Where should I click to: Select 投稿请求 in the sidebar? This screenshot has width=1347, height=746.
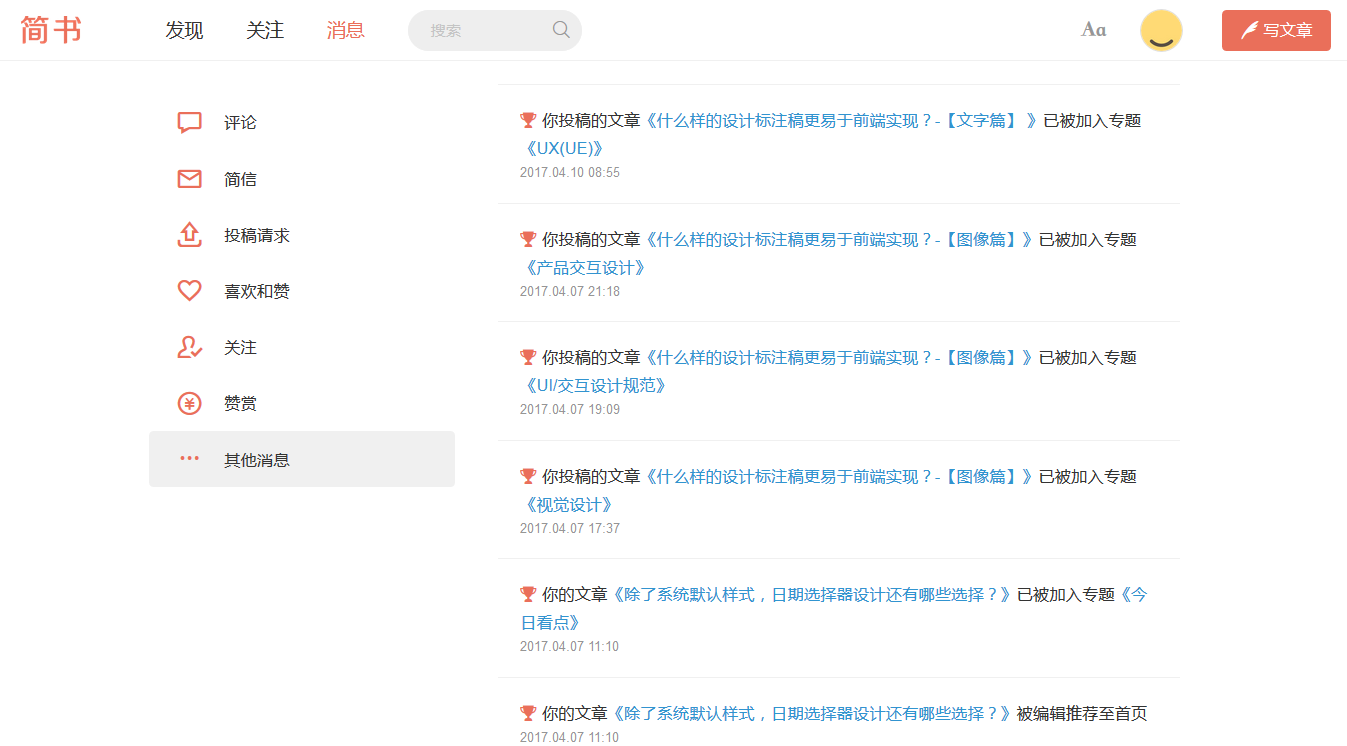click(x=257, y=235)
